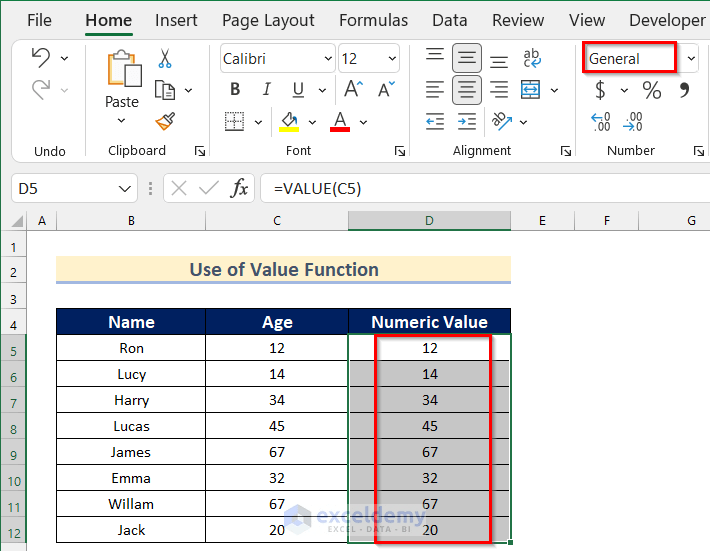Open the File tab
710x551 pixels.
pyautogui.click(x=39, y=20)
